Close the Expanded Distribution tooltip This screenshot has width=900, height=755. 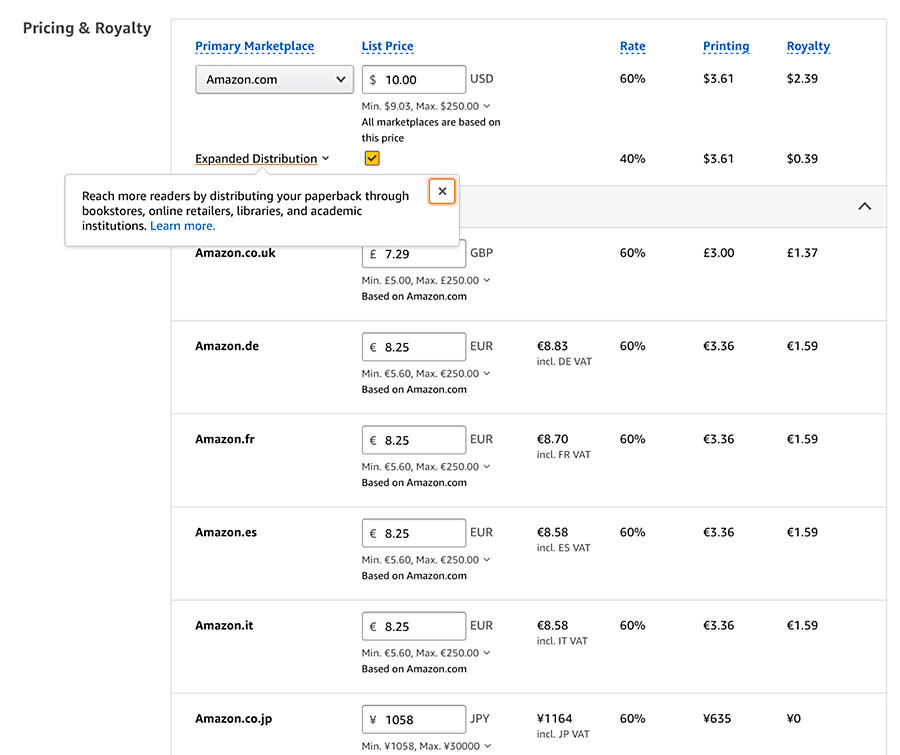click(x=442, y=191)
